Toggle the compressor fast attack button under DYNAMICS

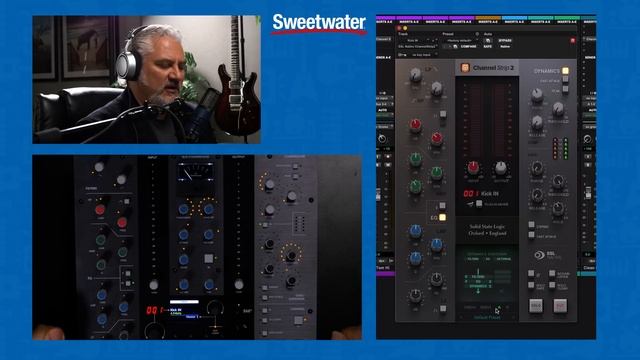coord(566,80)
